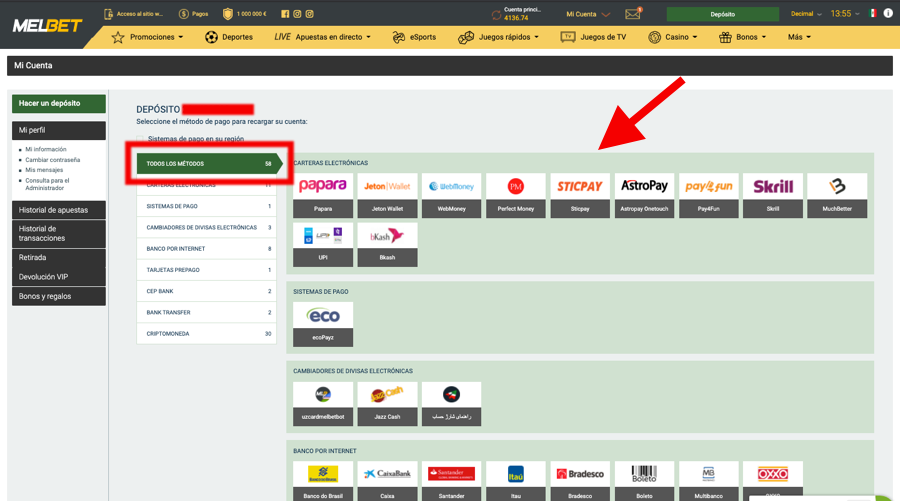
Task: Open Historial de apuestas in the sidebar
Action: tap(58, 210)
